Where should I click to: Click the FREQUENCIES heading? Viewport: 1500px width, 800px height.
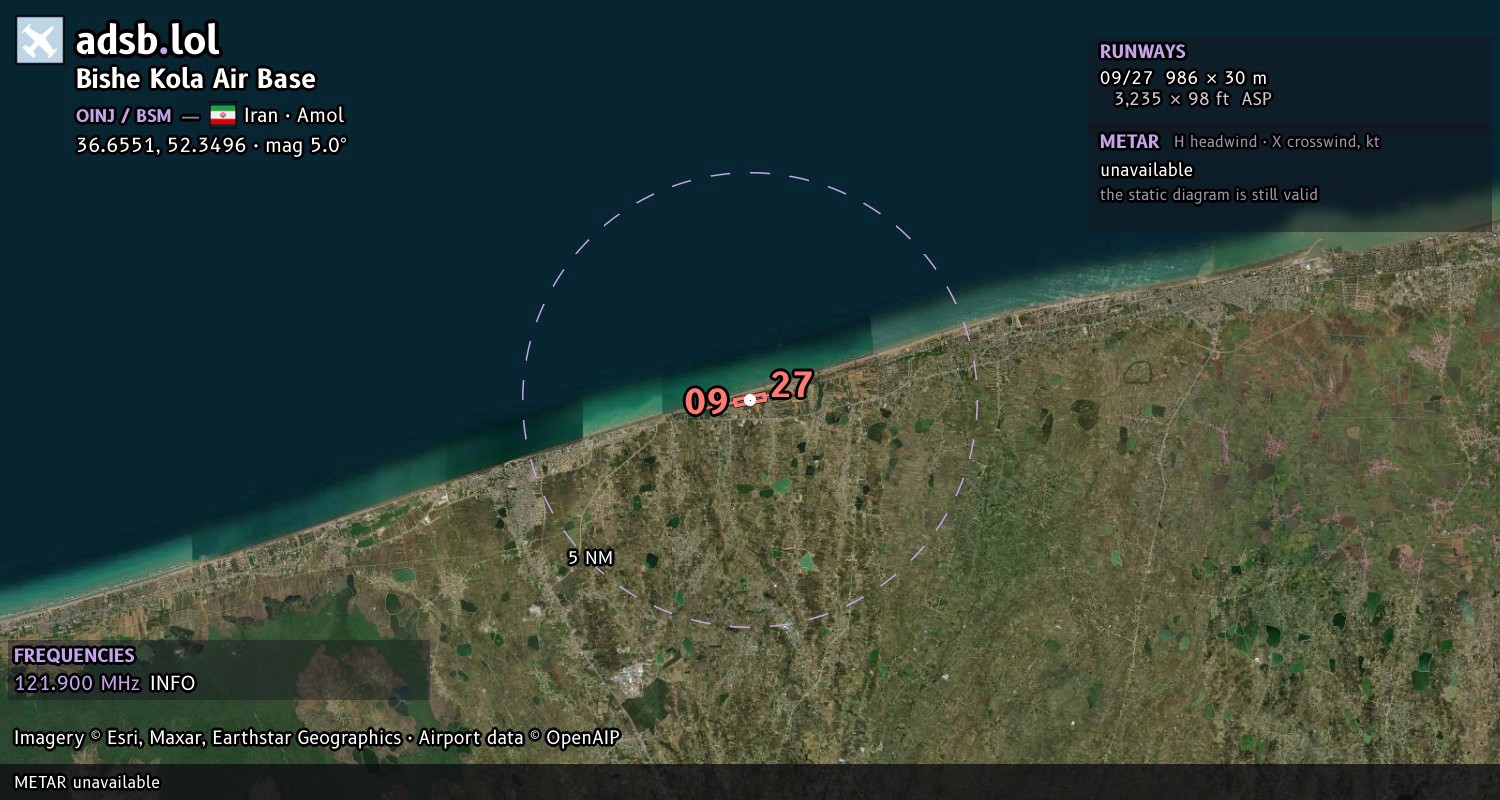point(74,656)
